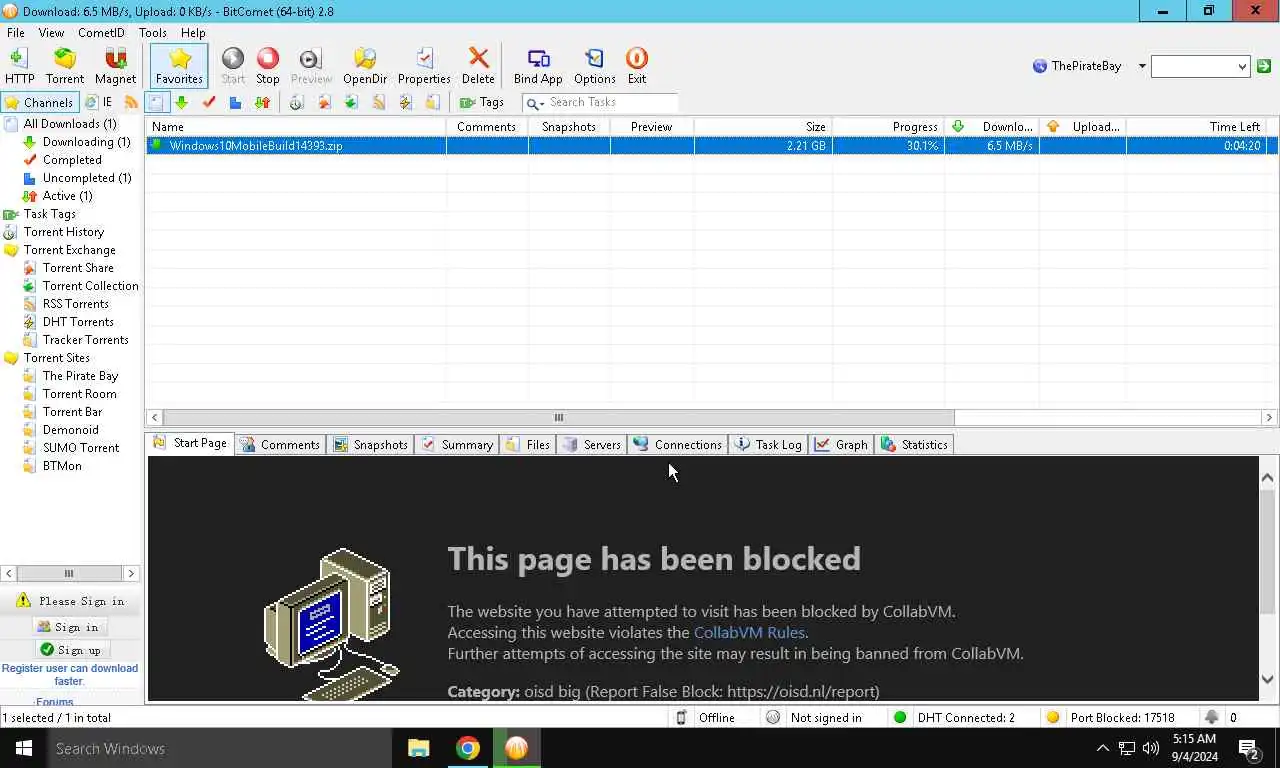The image size is (1280, 768).
Task: Show all tasks filter icon
Action: point(156,102)
